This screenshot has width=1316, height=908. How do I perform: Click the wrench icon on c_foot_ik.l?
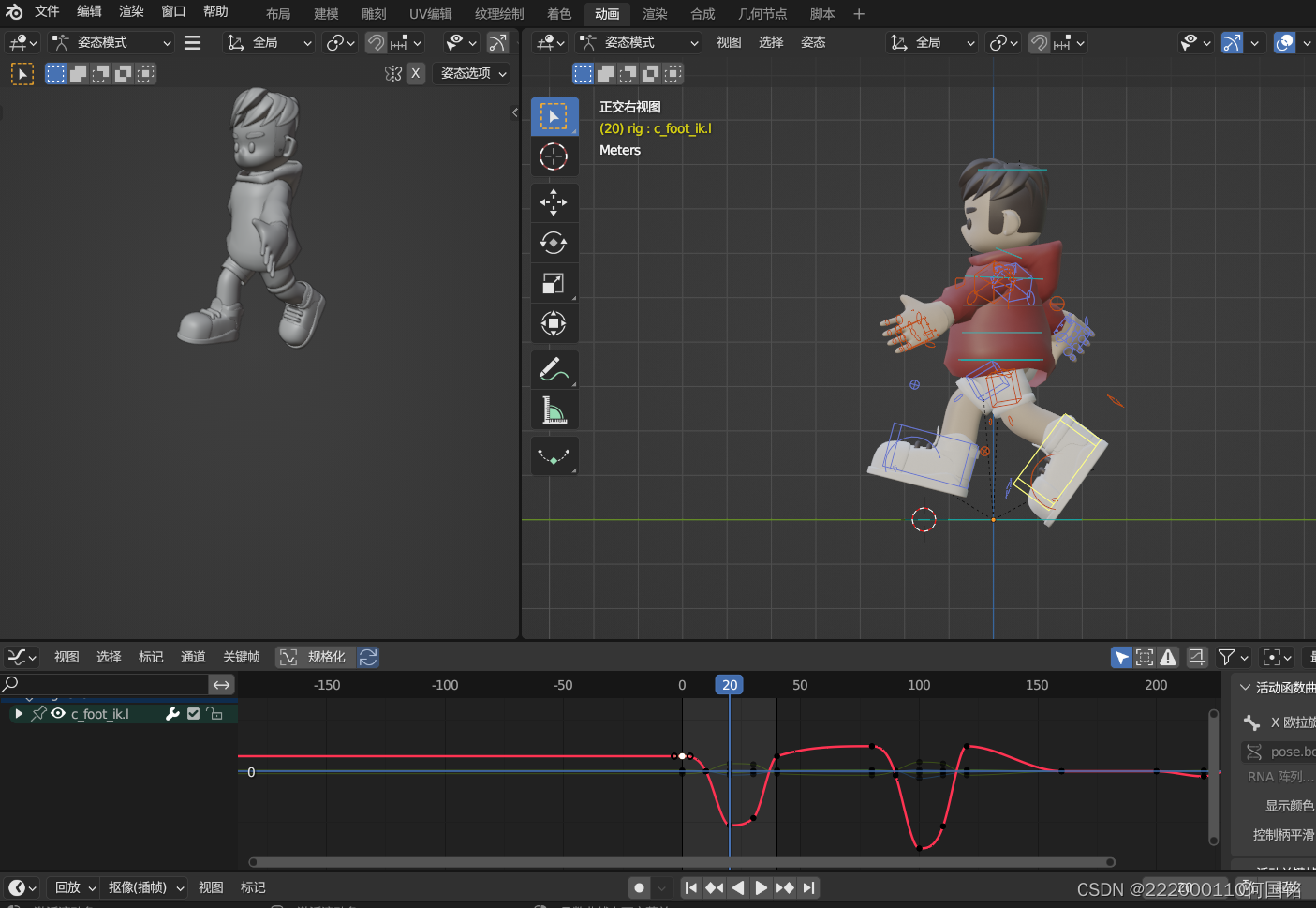click(172, 714)
